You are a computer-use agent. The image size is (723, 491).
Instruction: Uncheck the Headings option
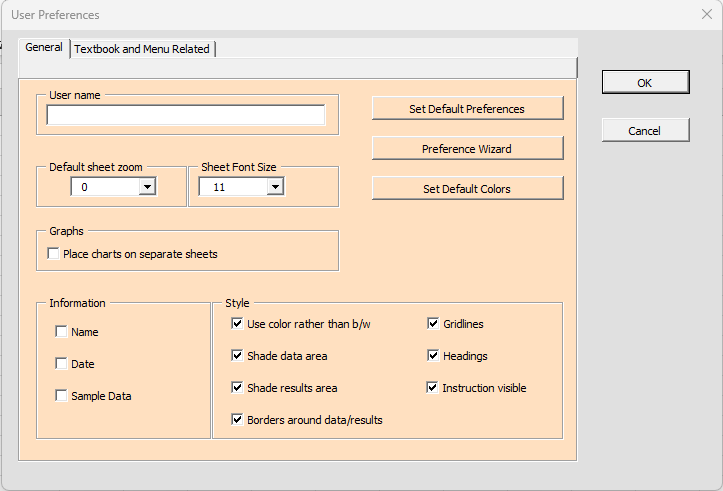(433, 356)
